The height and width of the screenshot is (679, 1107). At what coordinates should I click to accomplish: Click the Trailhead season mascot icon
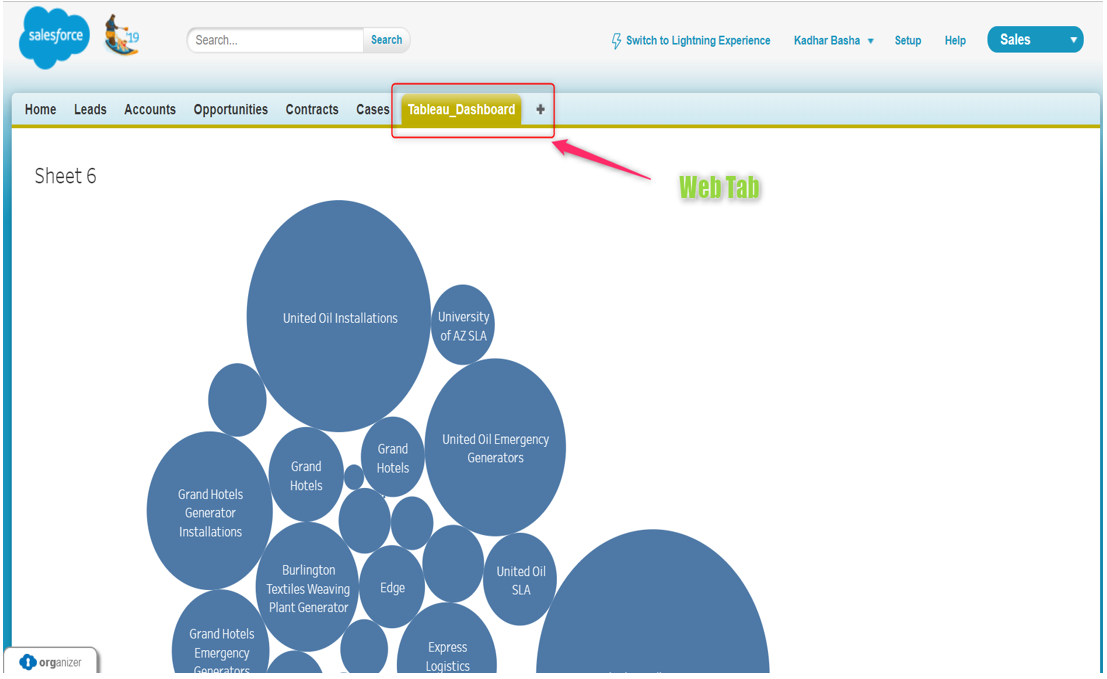(x=121, y=35)
